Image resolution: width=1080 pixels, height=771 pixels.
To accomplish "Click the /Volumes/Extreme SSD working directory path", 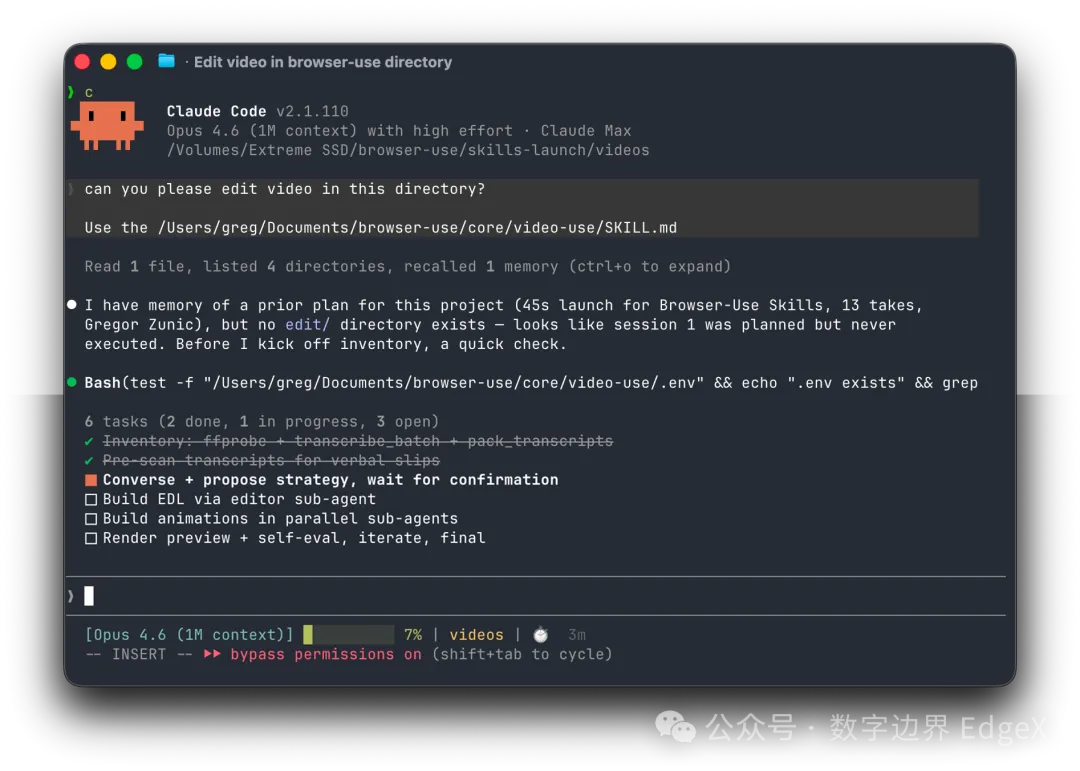I will (x=408, y=150).
